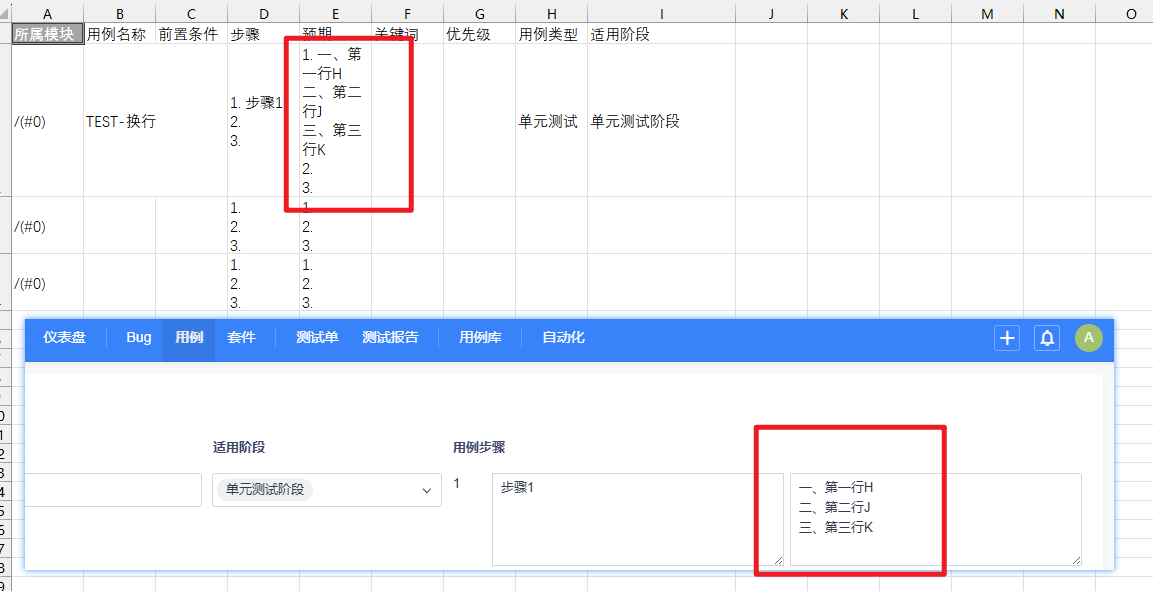
Task: Open the 用例库 tab
Action: 480,337
